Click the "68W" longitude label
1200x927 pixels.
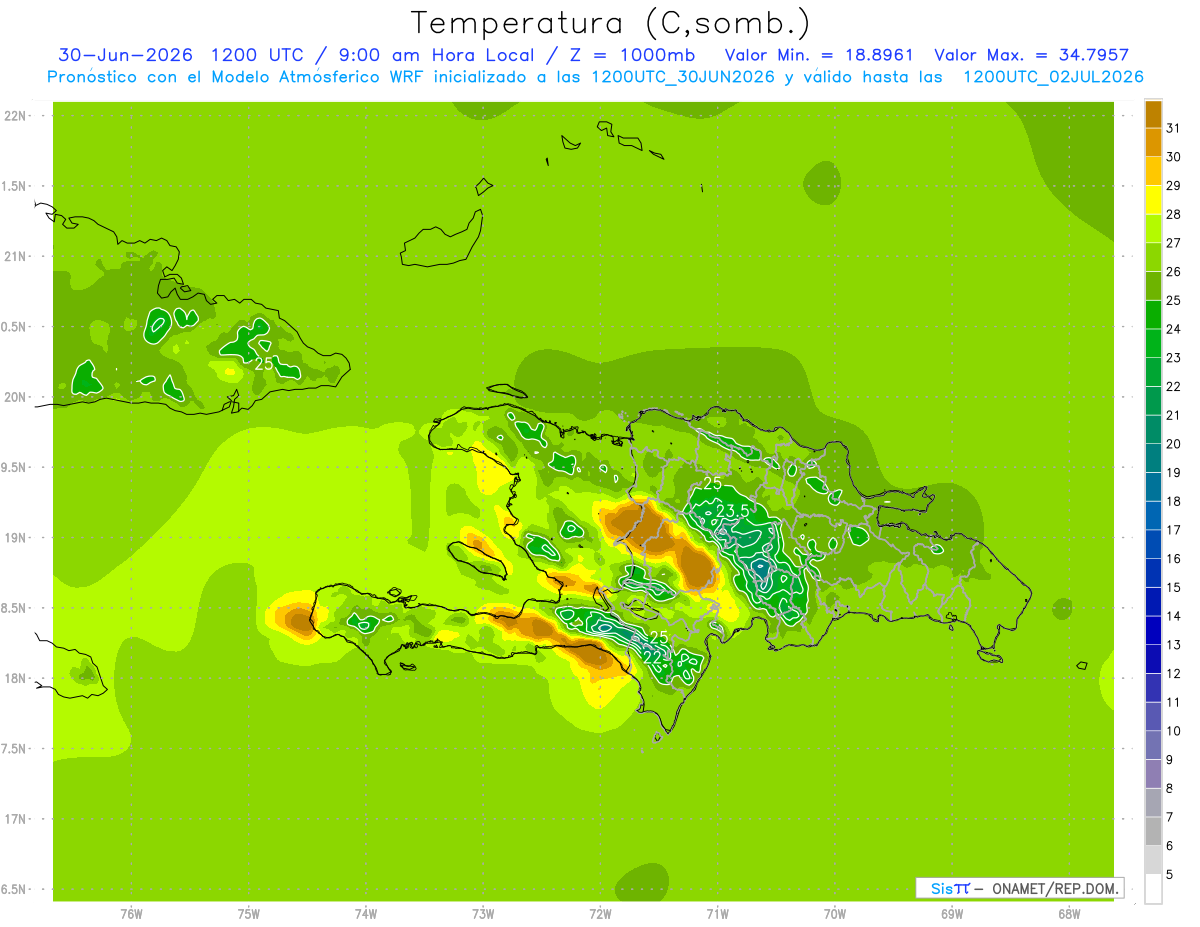point(1069,914)
